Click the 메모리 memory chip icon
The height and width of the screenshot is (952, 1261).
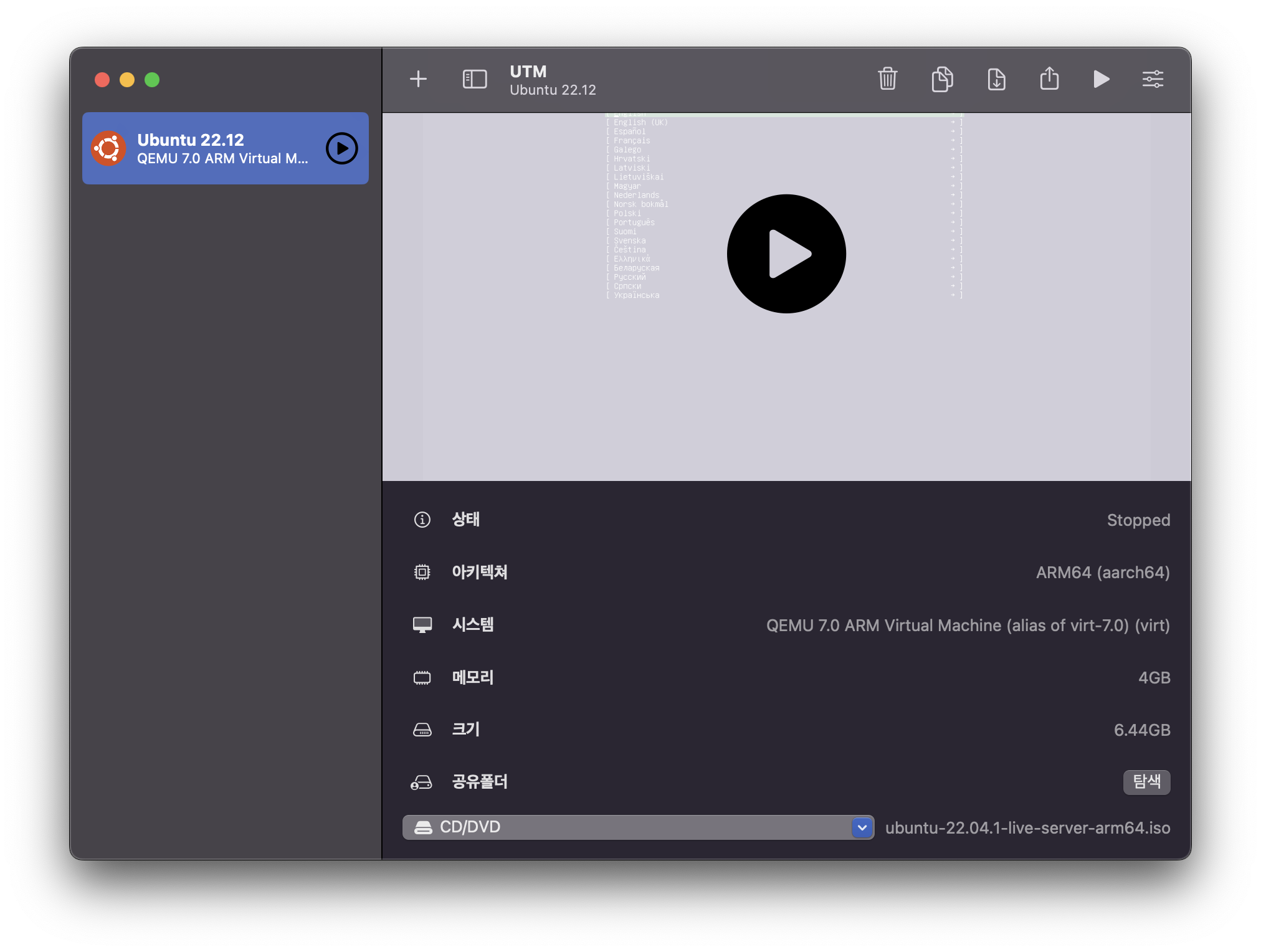pos(422,677)
